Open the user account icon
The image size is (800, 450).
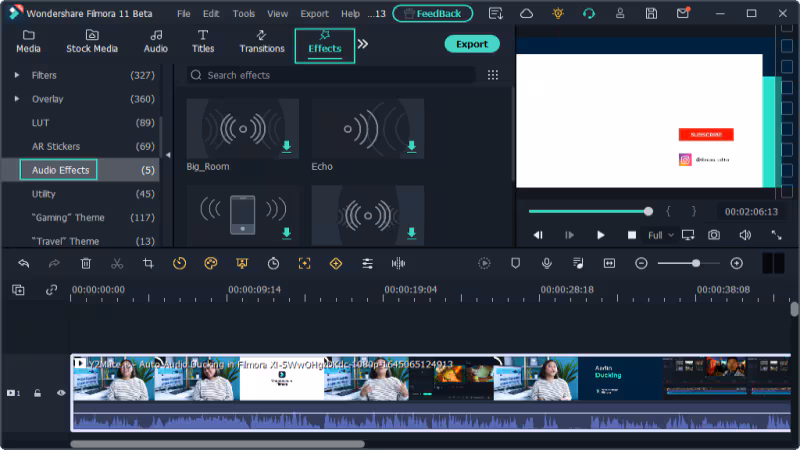coord(620,14)
